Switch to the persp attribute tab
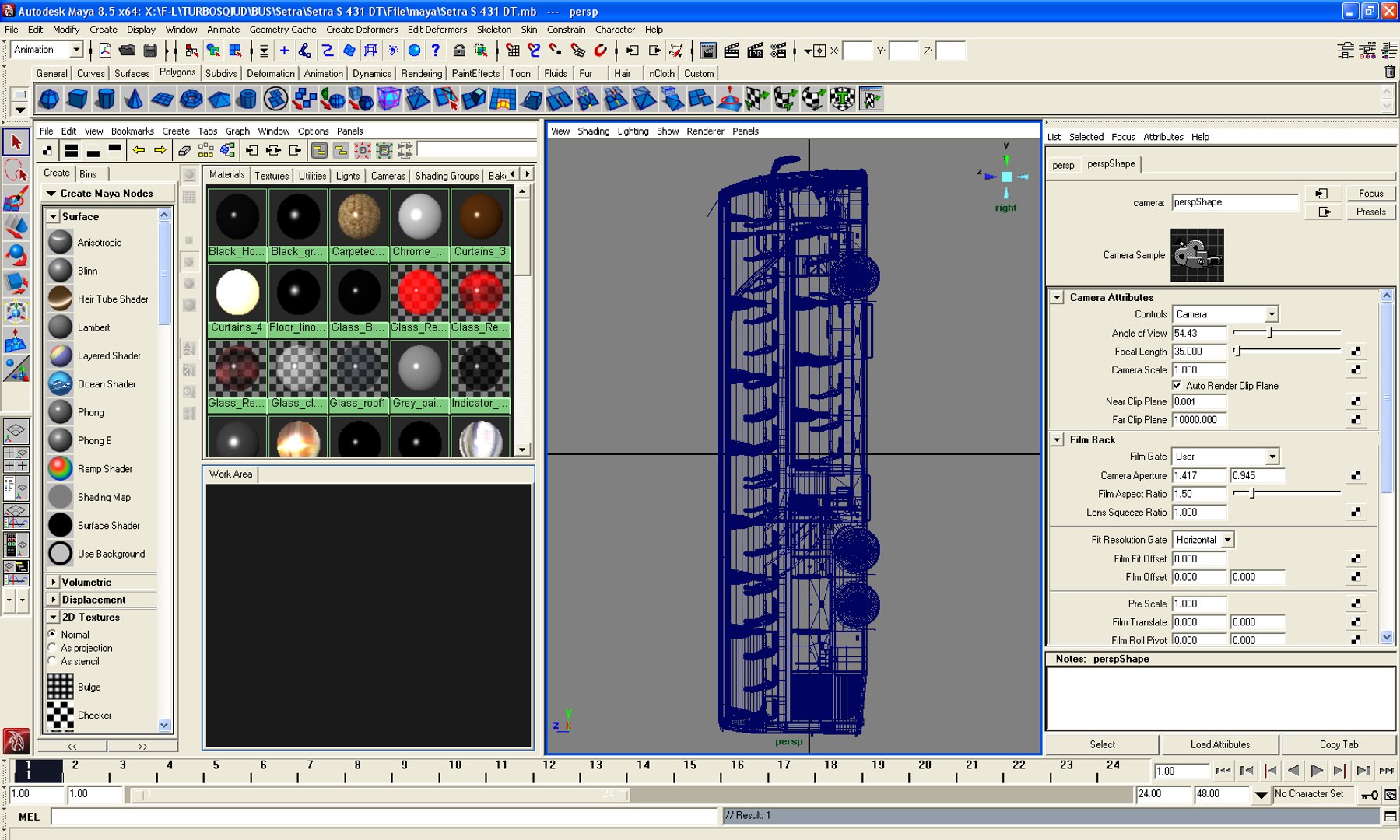The image size is (1400, 840). pos(1063,165)
